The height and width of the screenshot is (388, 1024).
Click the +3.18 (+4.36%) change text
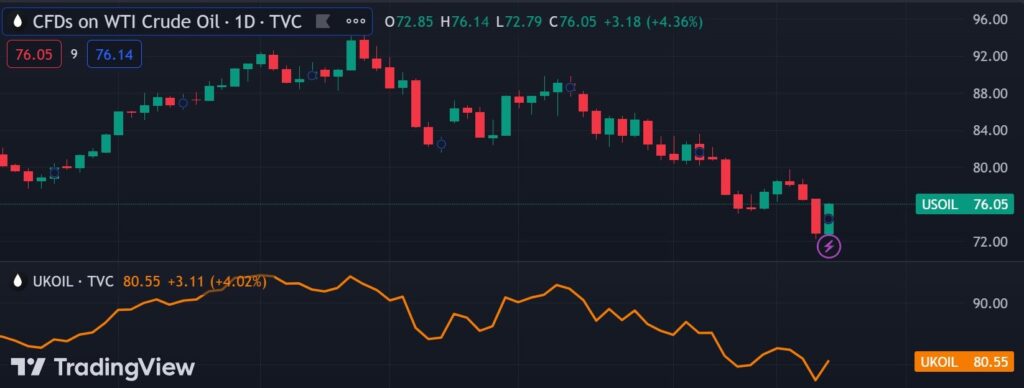653,22
